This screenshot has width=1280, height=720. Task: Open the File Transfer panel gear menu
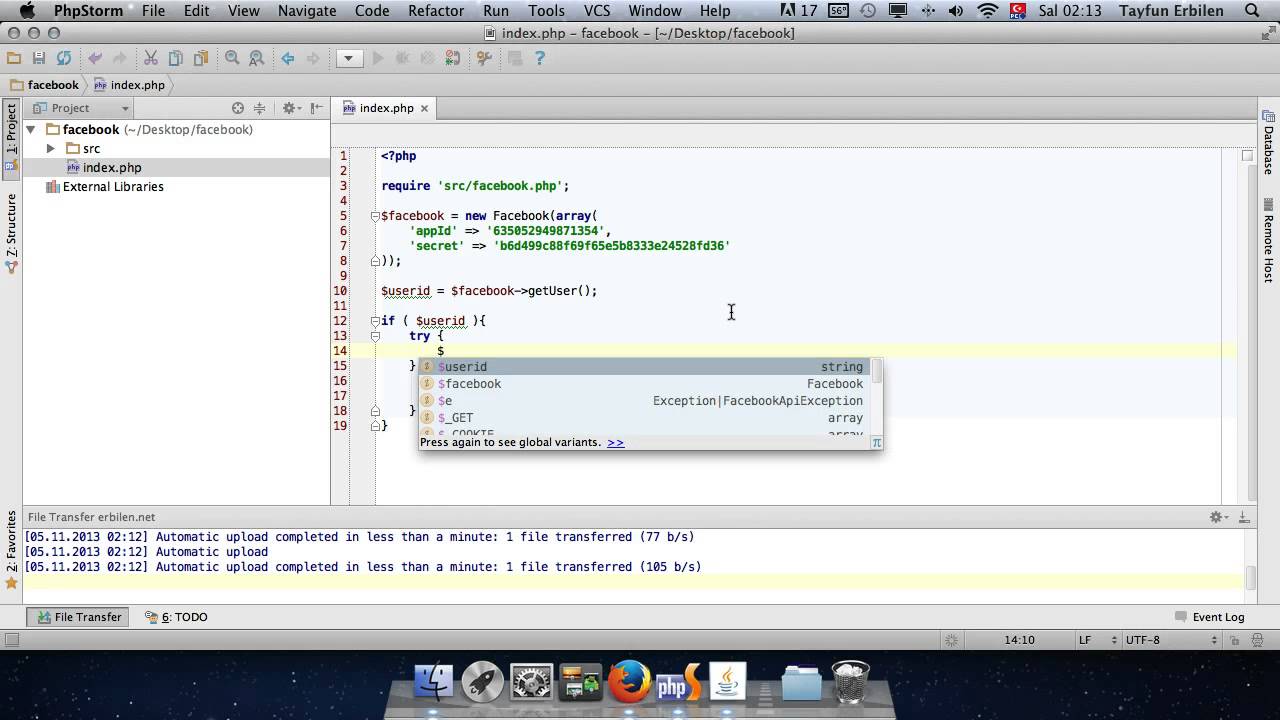(1217, 517)
